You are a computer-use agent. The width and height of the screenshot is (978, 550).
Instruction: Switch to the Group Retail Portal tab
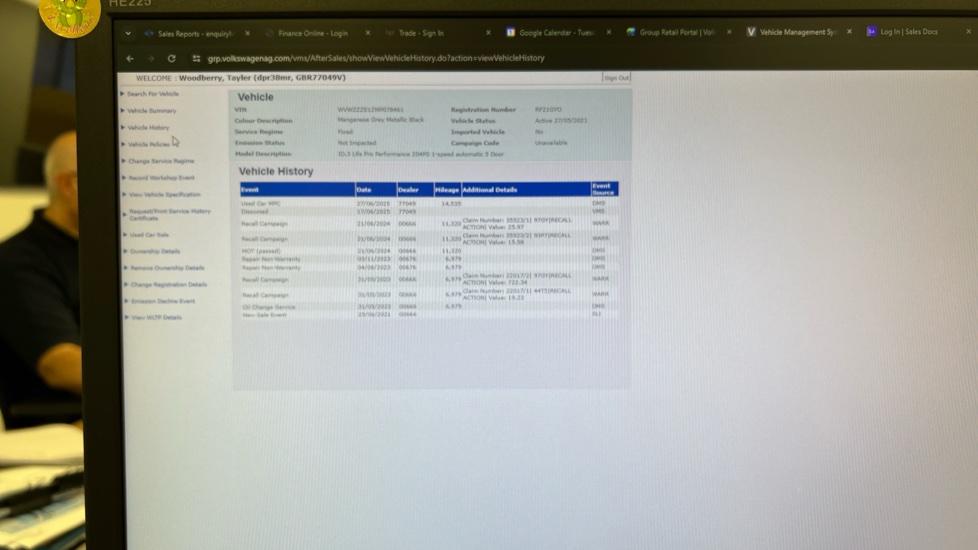click(677, 32)
